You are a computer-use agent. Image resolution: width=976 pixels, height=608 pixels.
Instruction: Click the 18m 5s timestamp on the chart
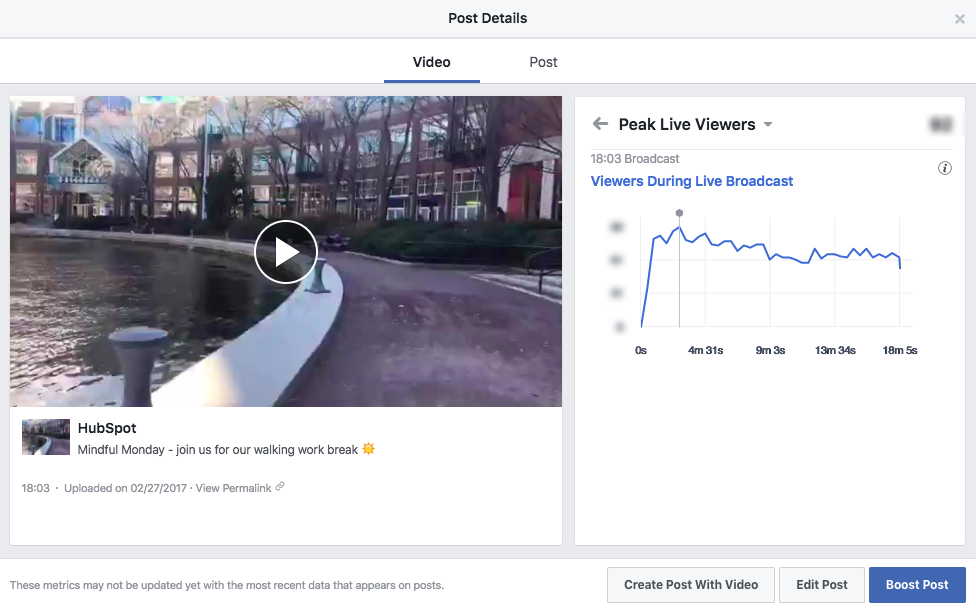click(898, 350)
